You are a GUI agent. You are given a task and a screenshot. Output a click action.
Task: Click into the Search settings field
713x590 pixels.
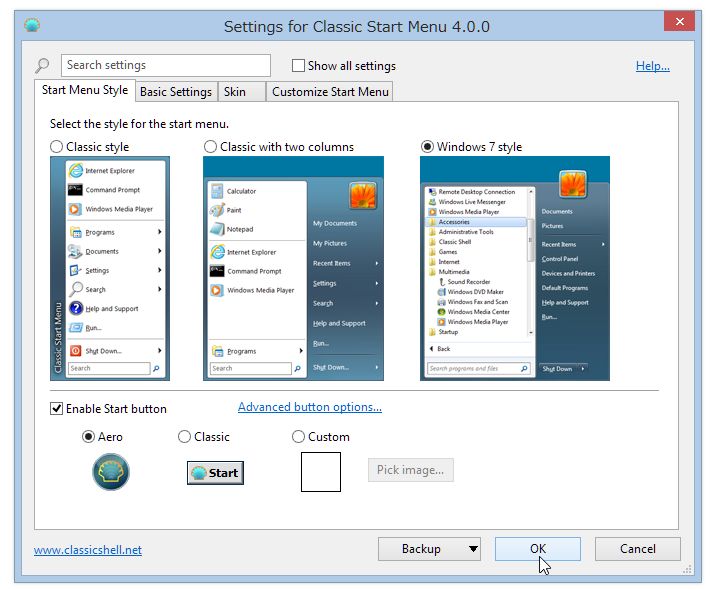point(166,65)
